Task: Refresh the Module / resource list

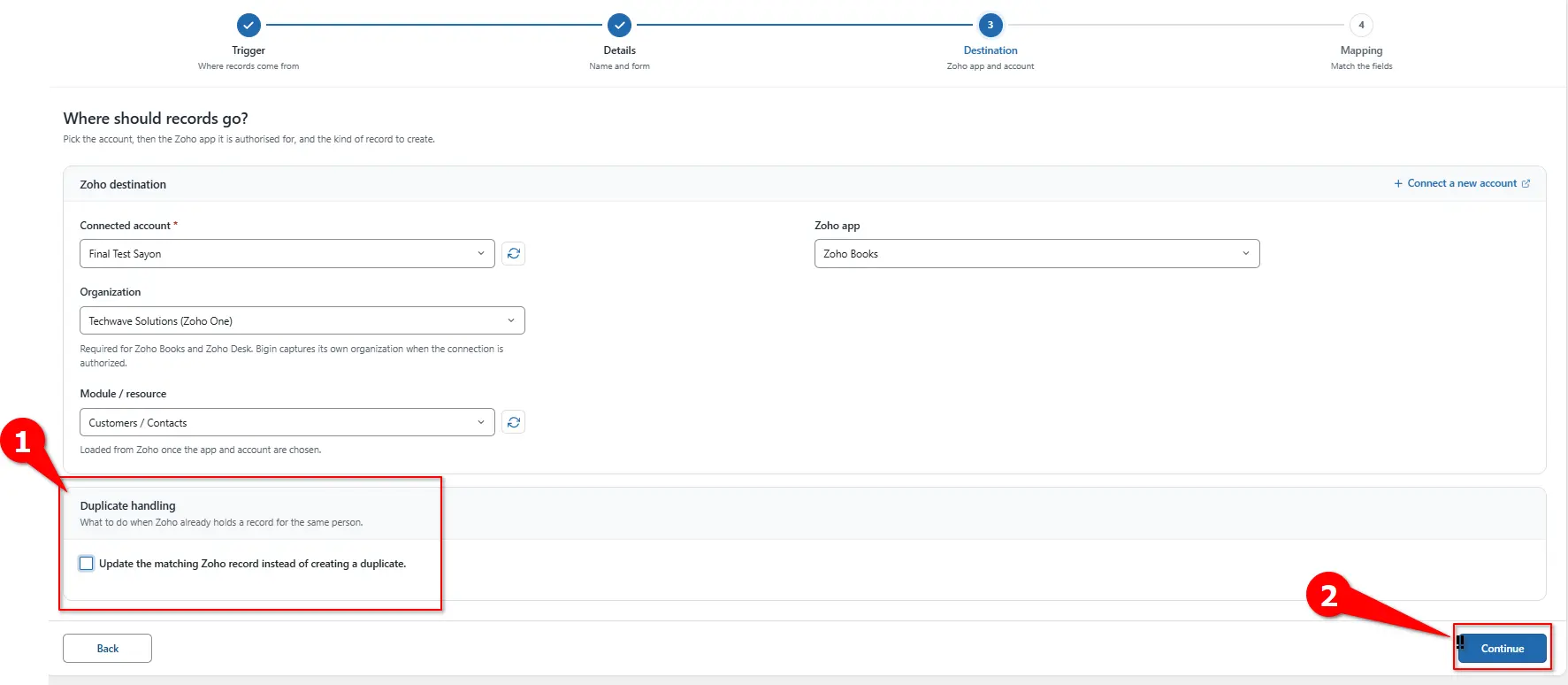Action: [x=513, y=422]
